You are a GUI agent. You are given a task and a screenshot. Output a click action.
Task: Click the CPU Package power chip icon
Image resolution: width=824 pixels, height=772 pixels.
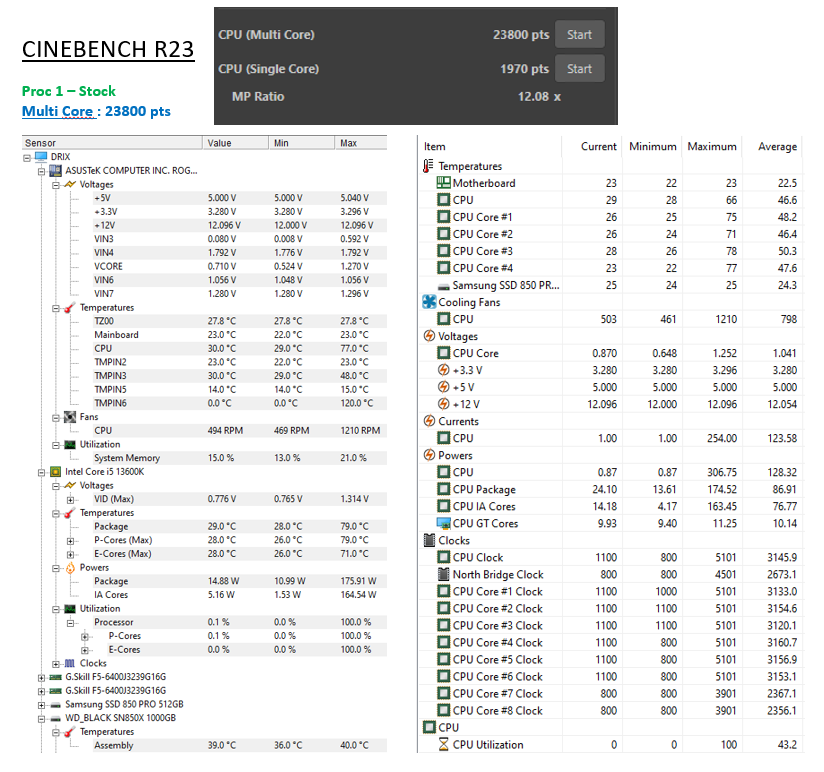click(x=444, y=489)
